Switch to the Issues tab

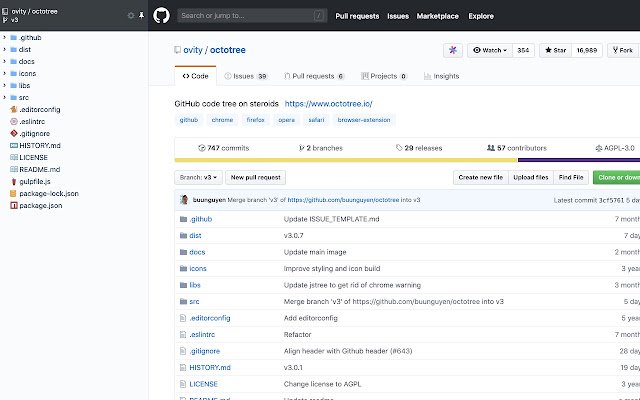(x=246, y=76)
